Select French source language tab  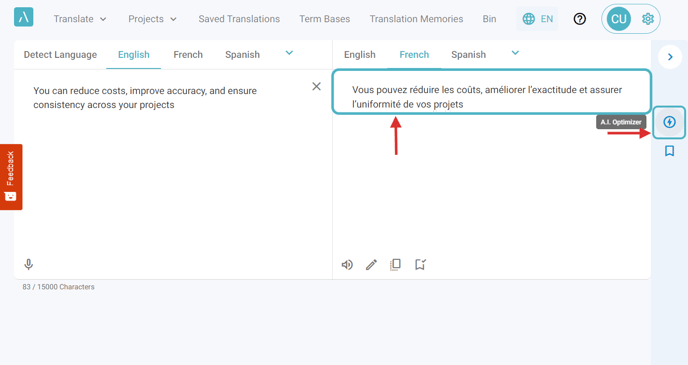click(188, 54)
